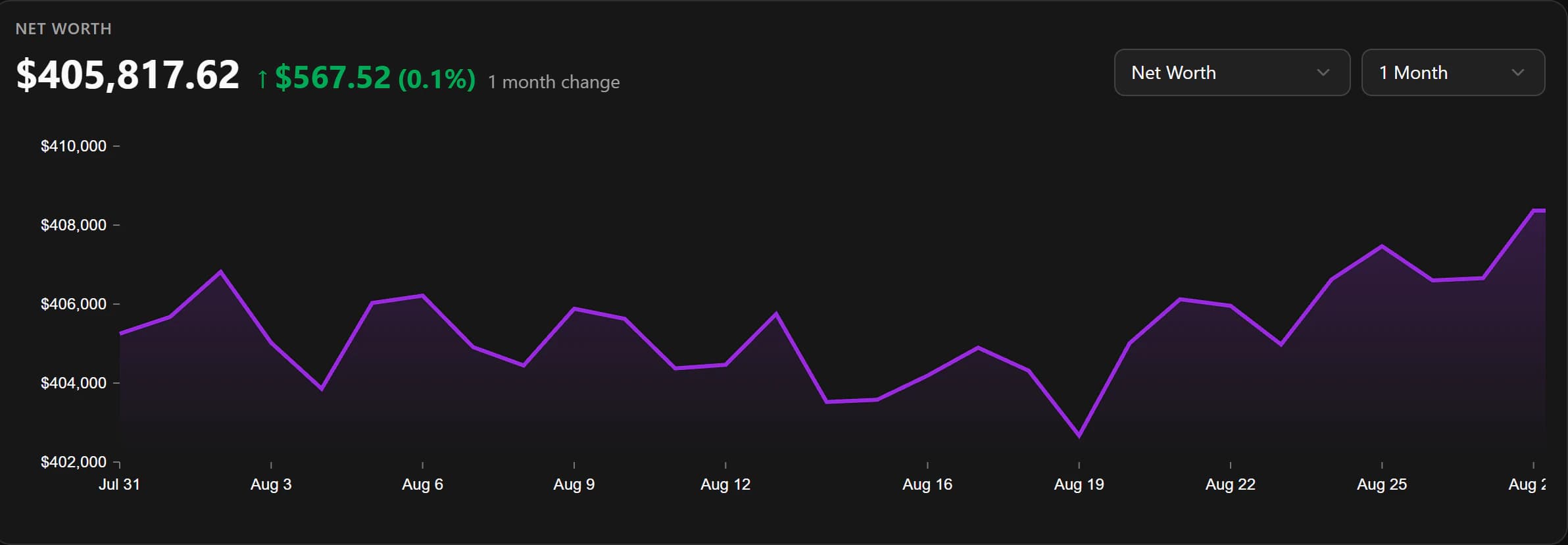Click the Aug 12 x-axis label

725,484
